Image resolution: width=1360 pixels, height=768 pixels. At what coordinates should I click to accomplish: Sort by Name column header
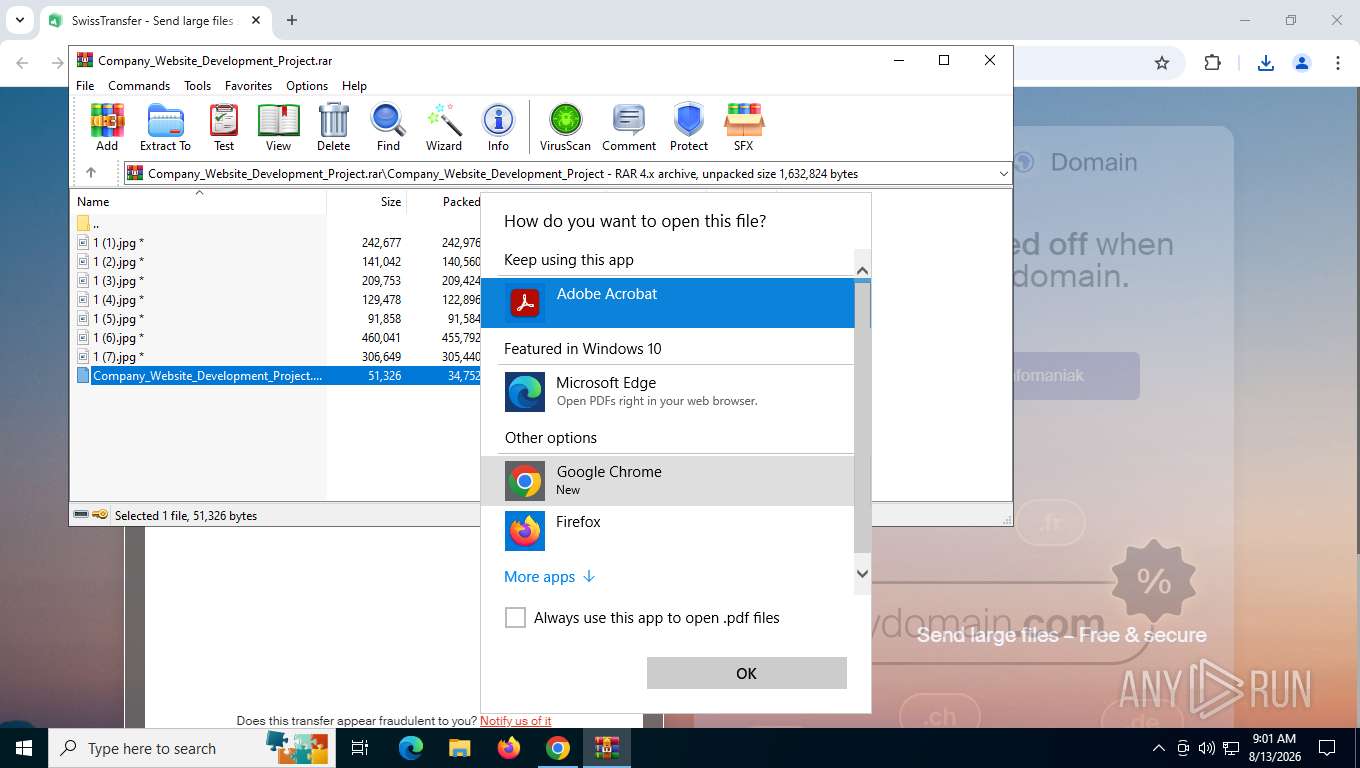199,201
